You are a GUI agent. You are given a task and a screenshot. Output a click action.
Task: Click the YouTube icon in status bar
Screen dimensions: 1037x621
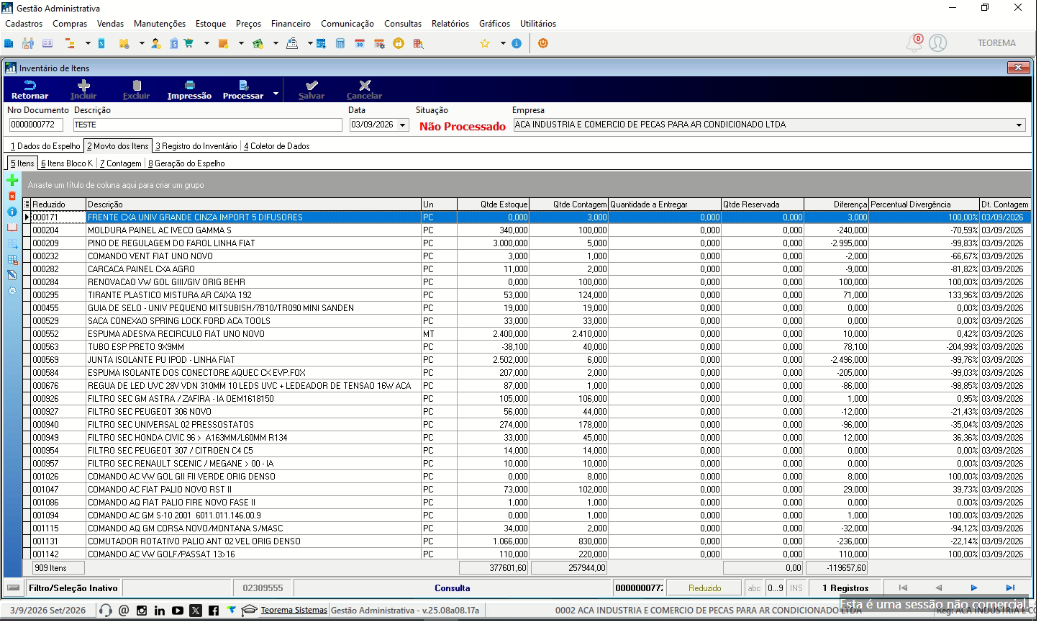[x=177, y=610]
